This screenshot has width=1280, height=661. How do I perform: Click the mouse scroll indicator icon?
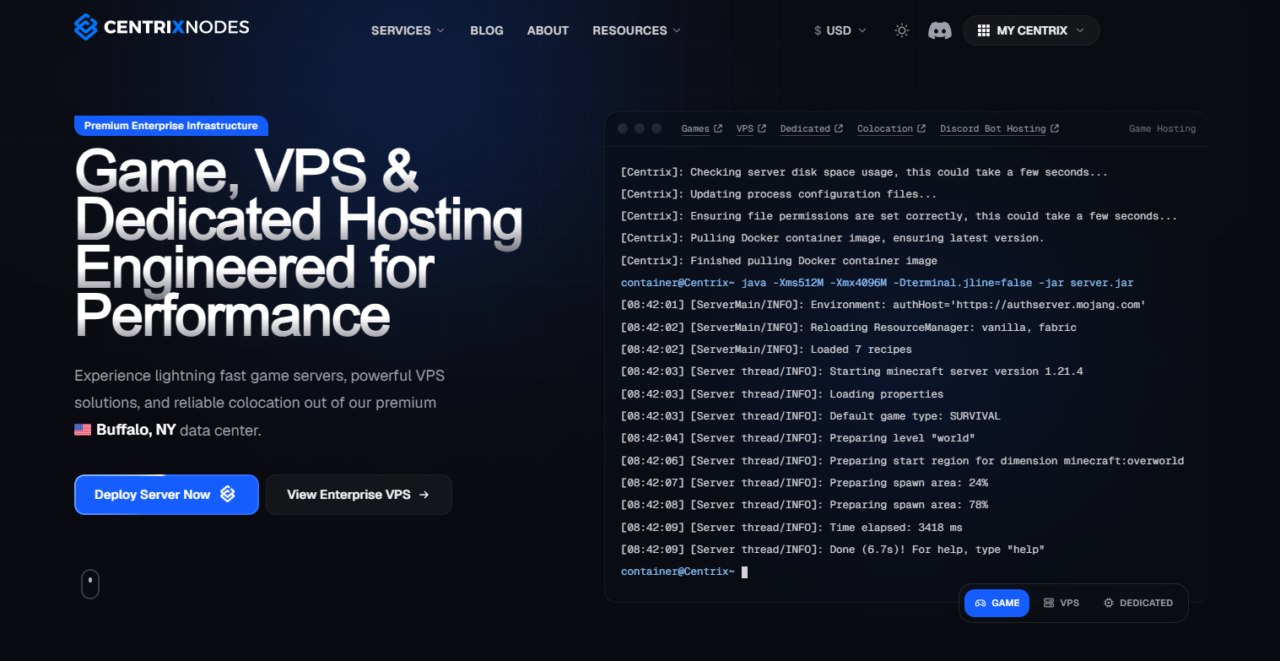pyautogui.click(x=90, y=584)
